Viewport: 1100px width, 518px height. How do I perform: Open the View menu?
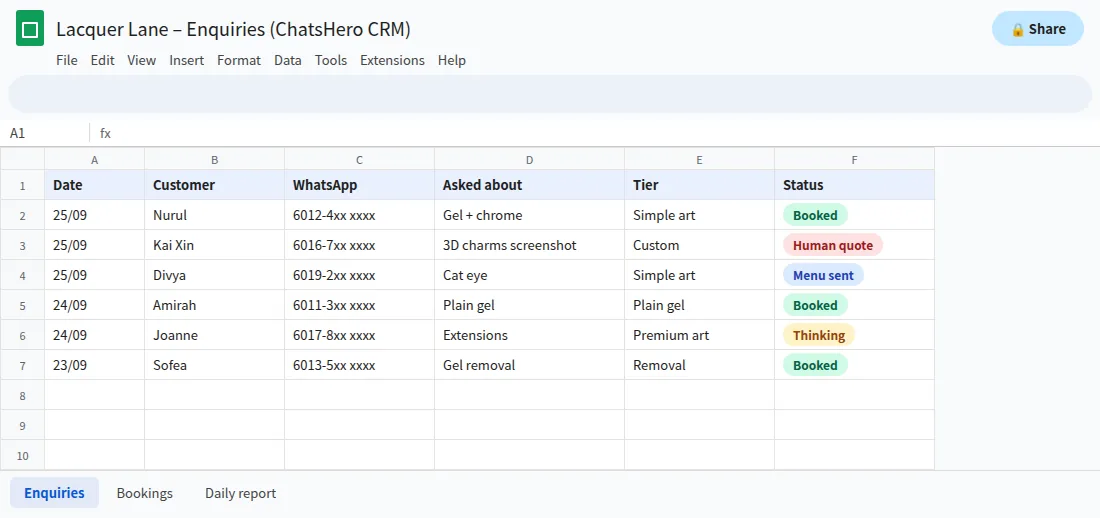coord(142,60)
